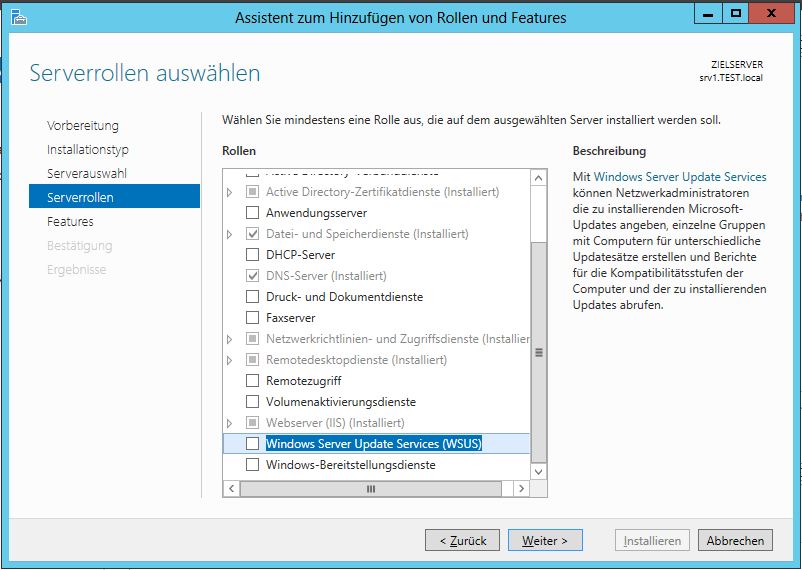Expand Remotedesktopdienste role node

tap(230, 360)
